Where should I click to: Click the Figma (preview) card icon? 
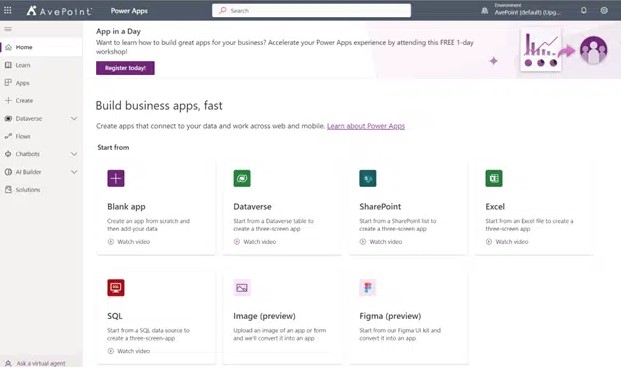point(368,288)
